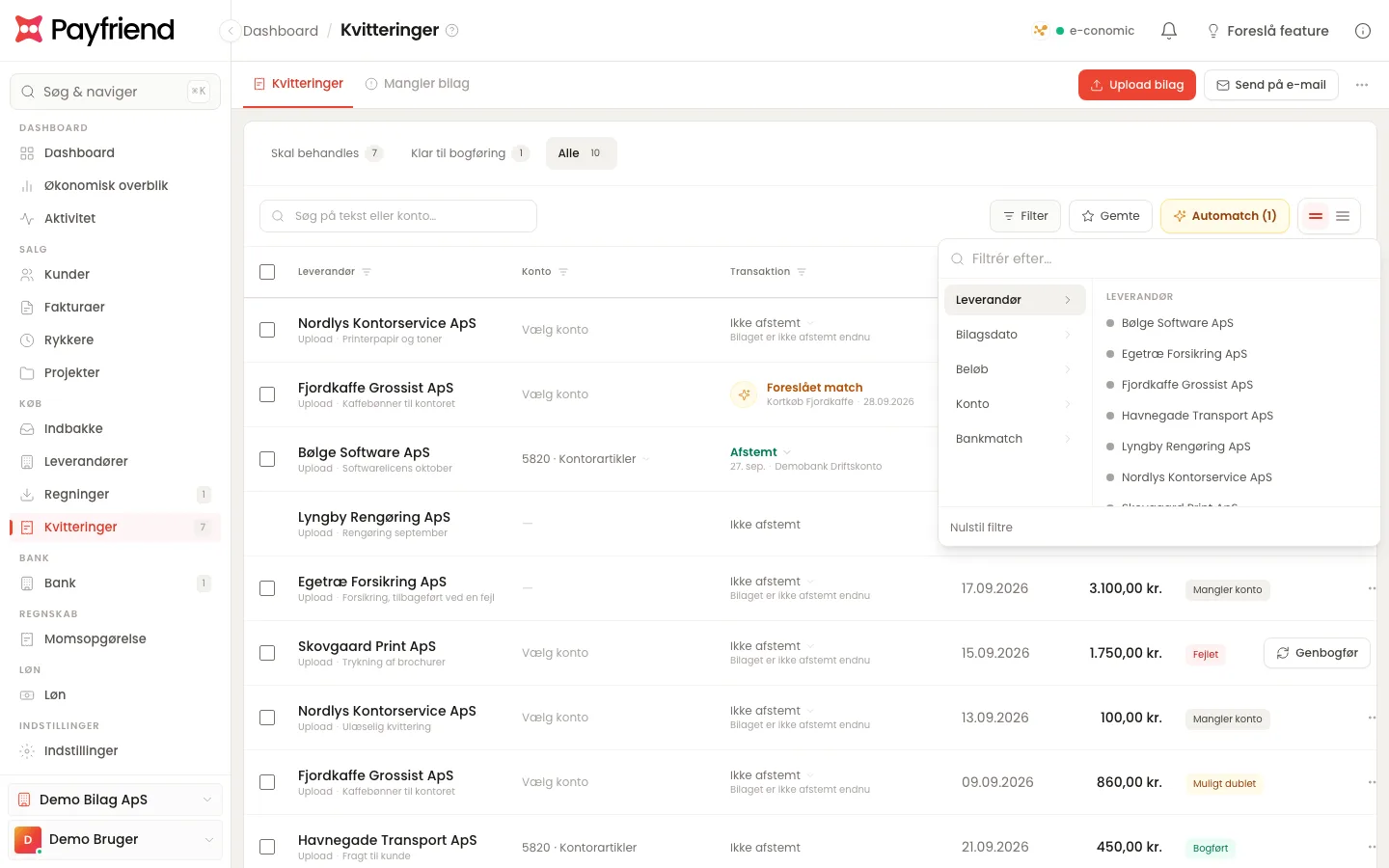This screenshot has height=868, width=1389.
Task: Select the Skovgaard Print ApS row checkbox
Action: click(267, 653)
